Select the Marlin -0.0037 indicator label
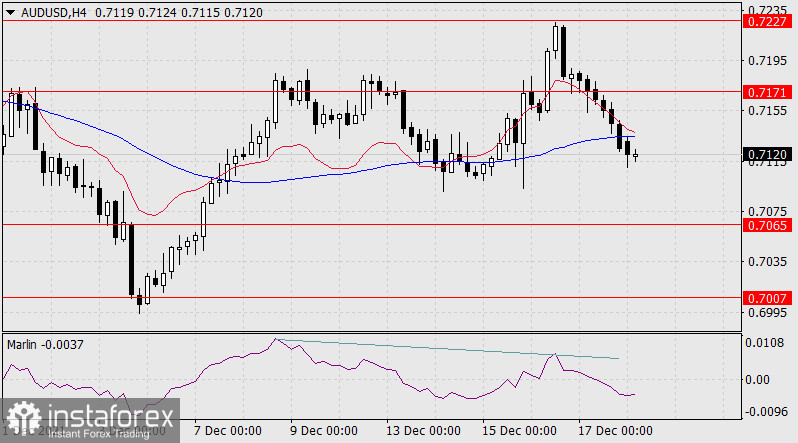 [45, 345]
